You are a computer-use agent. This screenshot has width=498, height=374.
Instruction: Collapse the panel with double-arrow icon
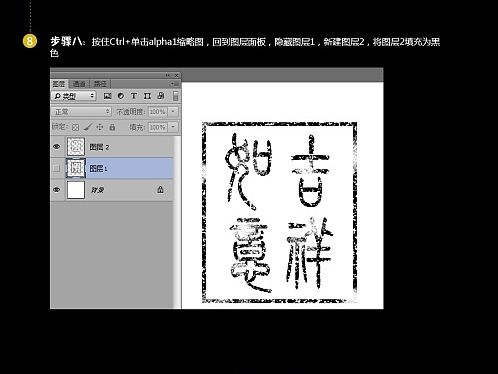click(168, 75)
